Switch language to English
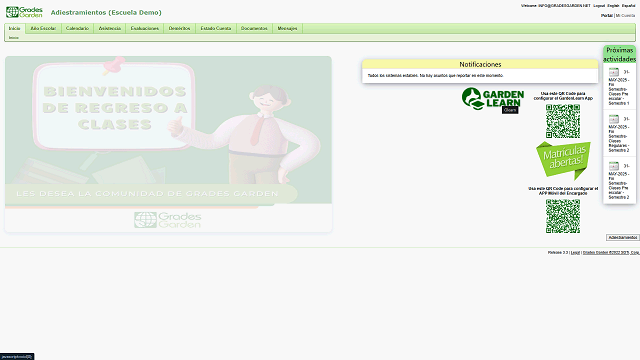The image size is (640, 360). tap(613, 6)
